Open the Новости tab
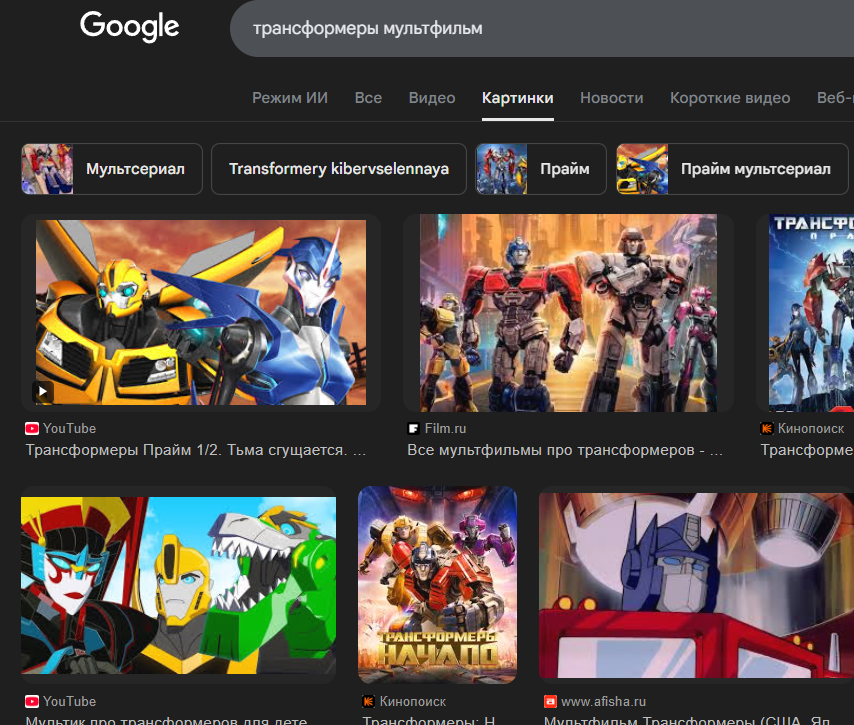Image resolution: width=854 pixels, height=725 pixels. (612, 98)
